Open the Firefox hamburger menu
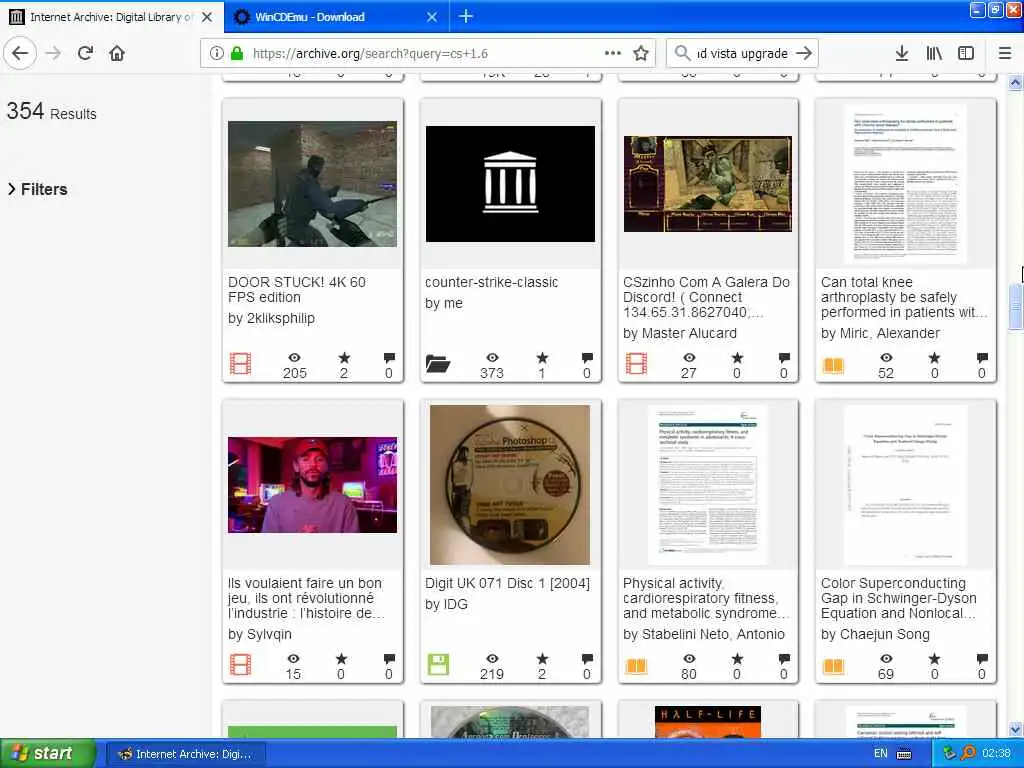Image resolution: width=1024 pixels, height=768 pixels. click(x=1005, y=54)
